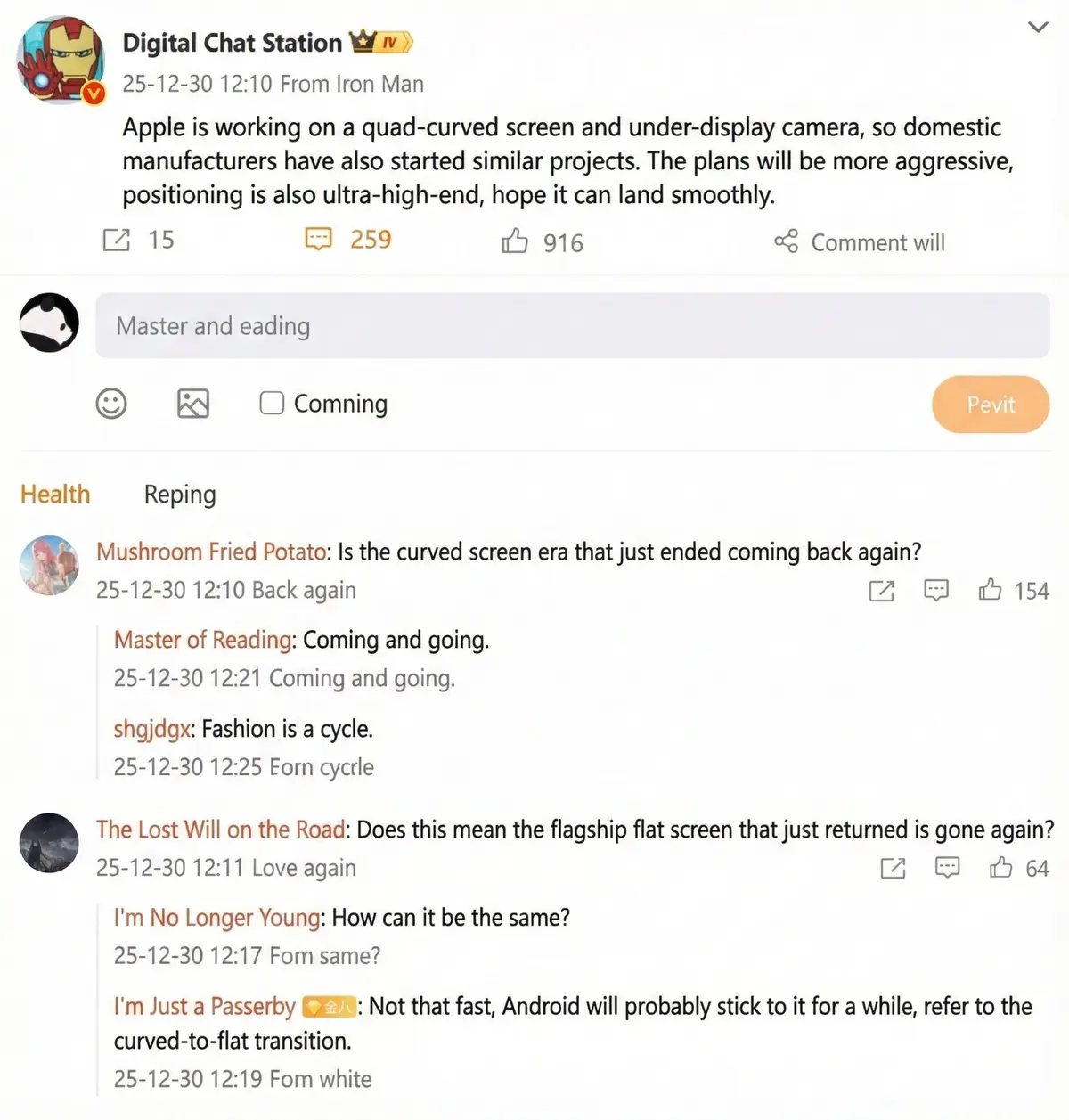Click the share icon beside Comment will
The image size is (1069, 1120).
tap(786, 241)
